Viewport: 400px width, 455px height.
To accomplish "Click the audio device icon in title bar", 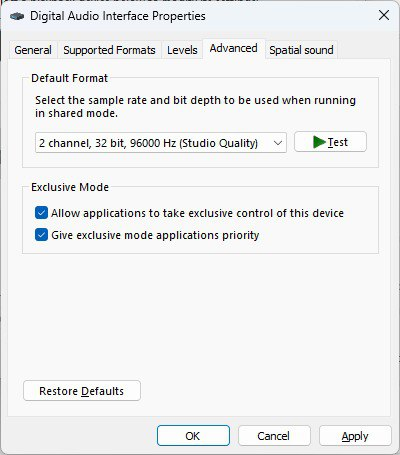I will (x=17, y=16).
